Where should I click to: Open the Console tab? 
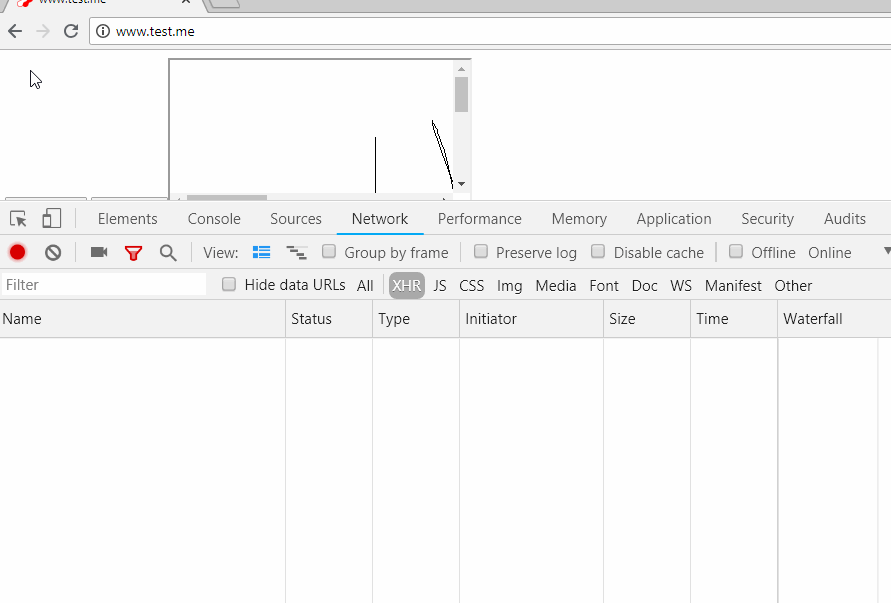[x=214, y=219]
